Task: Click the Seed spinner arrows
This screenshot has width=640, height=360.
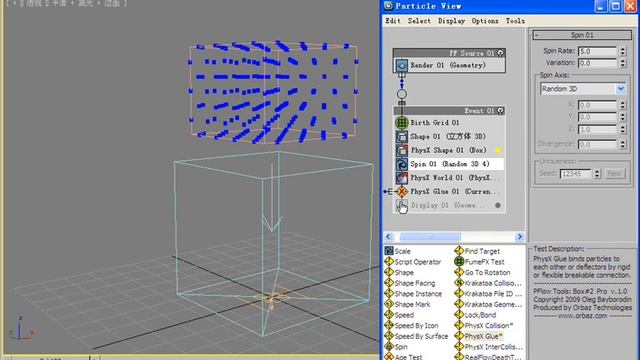Action: click(x=597, y=174)
